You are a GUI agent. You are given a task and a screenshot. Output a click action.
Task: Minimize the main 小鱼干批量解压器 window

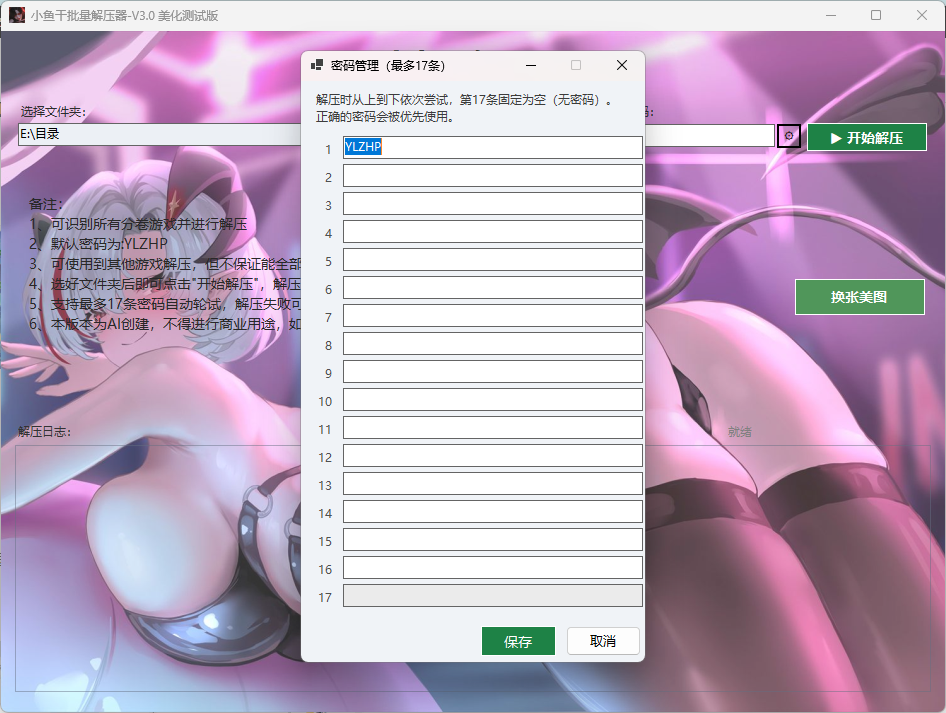[831, 15]
